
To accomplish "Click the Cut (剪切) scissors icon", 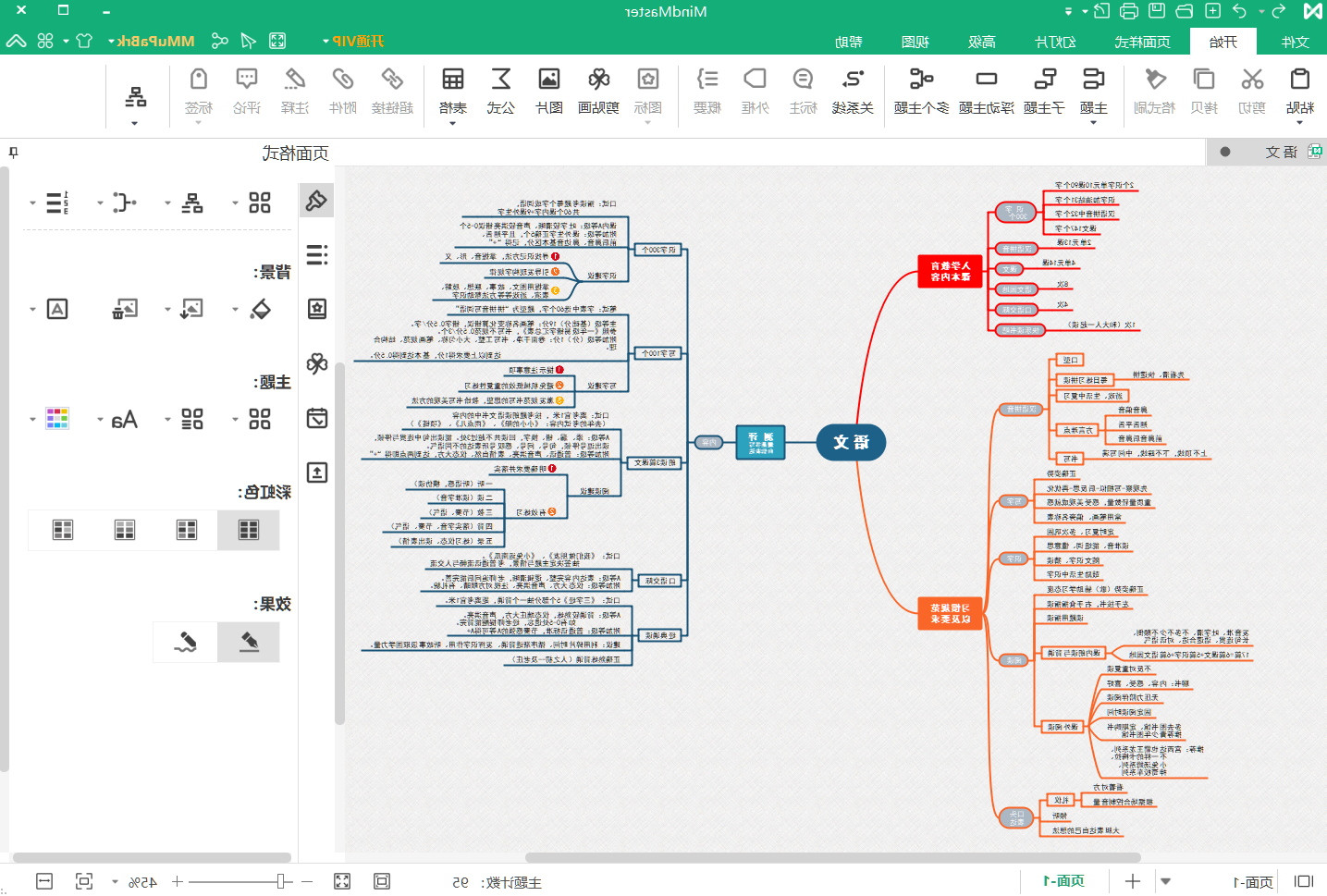I will 1252,80.
